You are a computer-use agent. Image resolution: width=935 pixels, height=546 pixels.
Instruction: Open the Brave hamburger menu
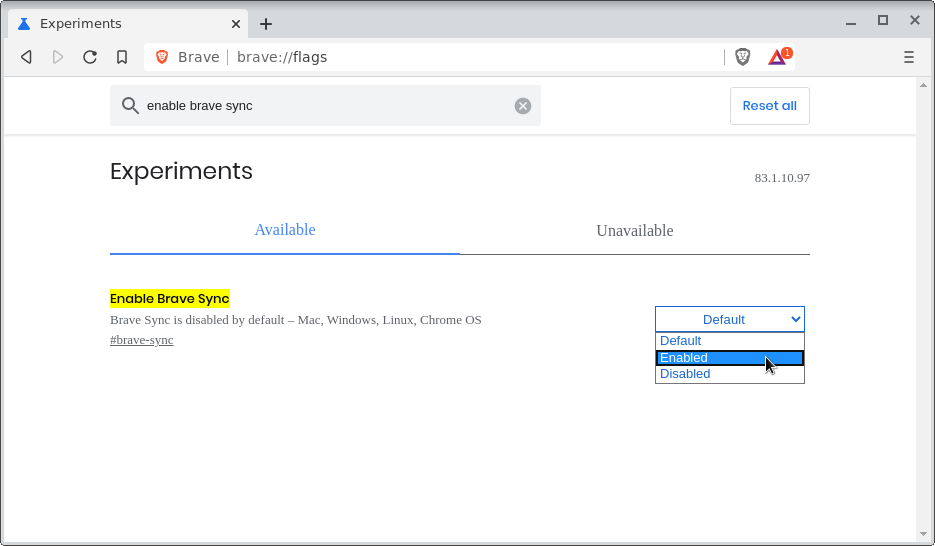click(908, 57)
